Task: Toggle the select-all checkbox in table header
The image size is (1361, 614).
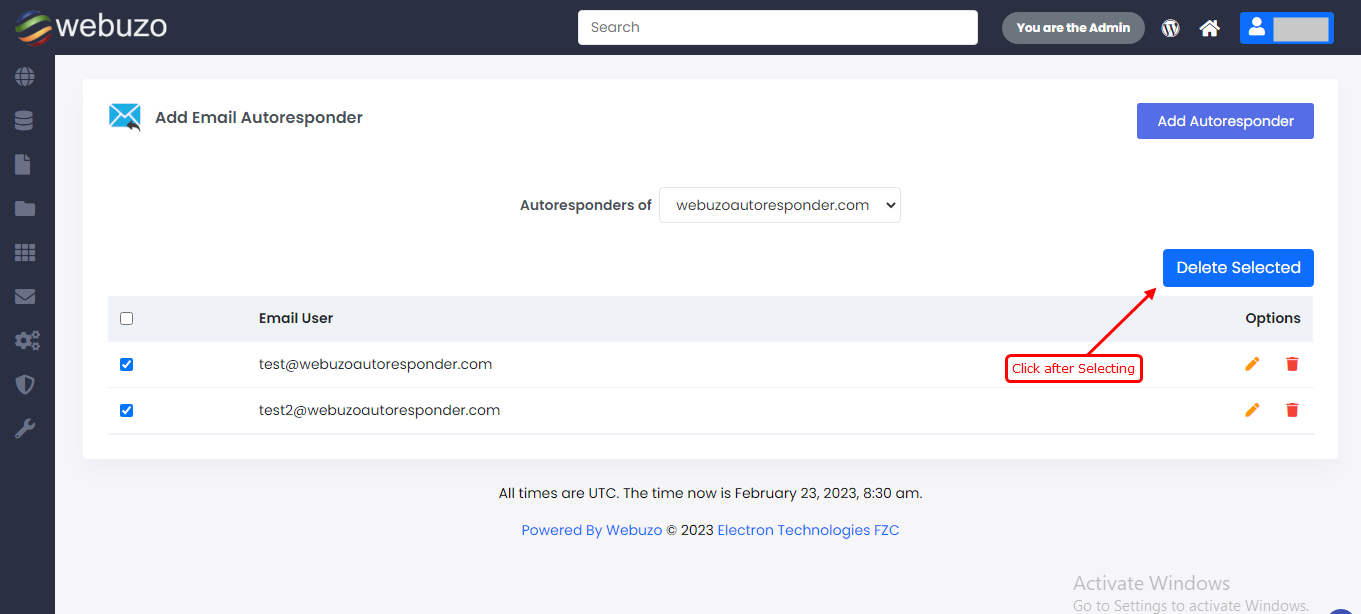Action: [126, 319]
